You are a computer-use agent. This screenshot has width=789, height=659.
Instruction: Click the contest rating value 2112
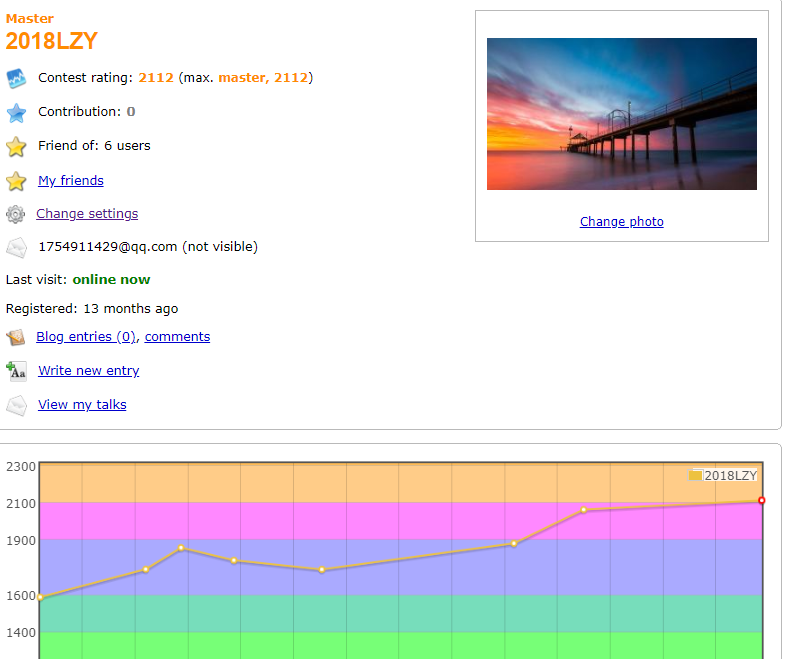coord(156,77)
